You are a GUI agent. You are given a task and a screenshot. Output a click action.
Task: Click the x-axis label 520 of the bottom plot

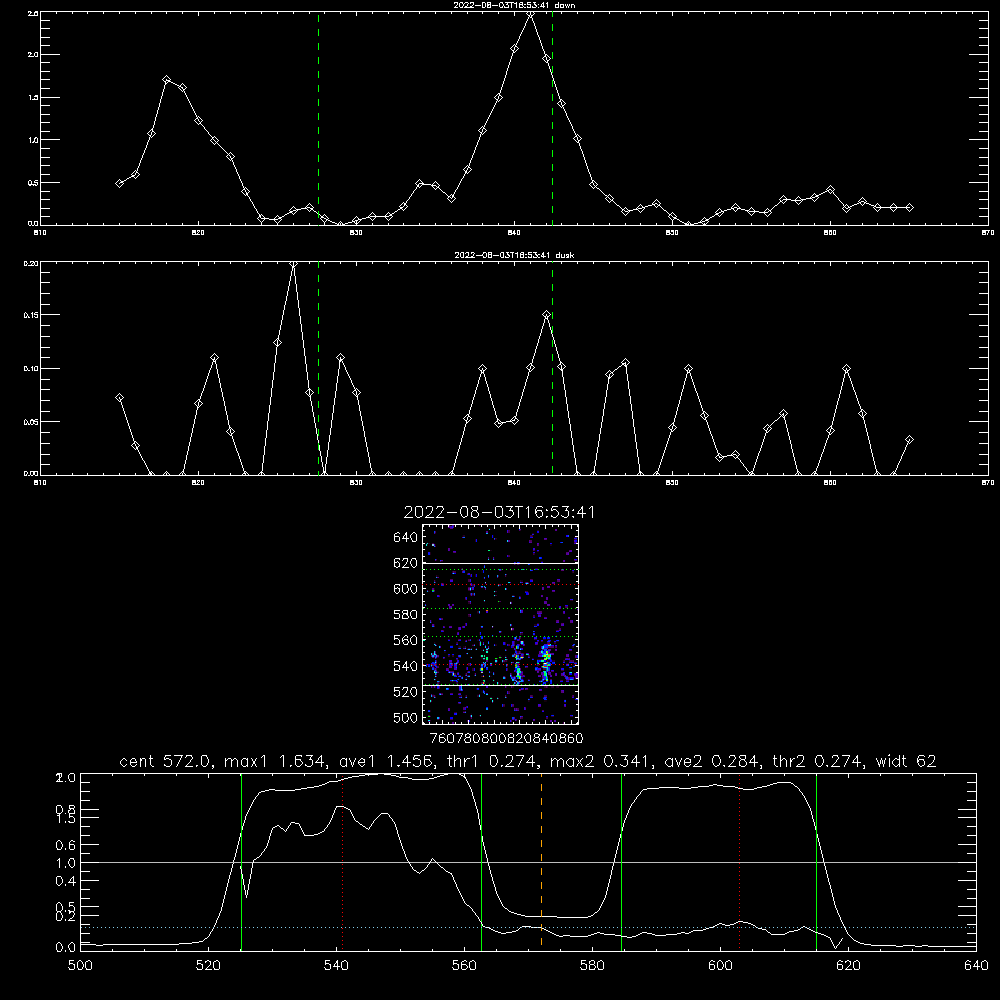tap(208, 966)
